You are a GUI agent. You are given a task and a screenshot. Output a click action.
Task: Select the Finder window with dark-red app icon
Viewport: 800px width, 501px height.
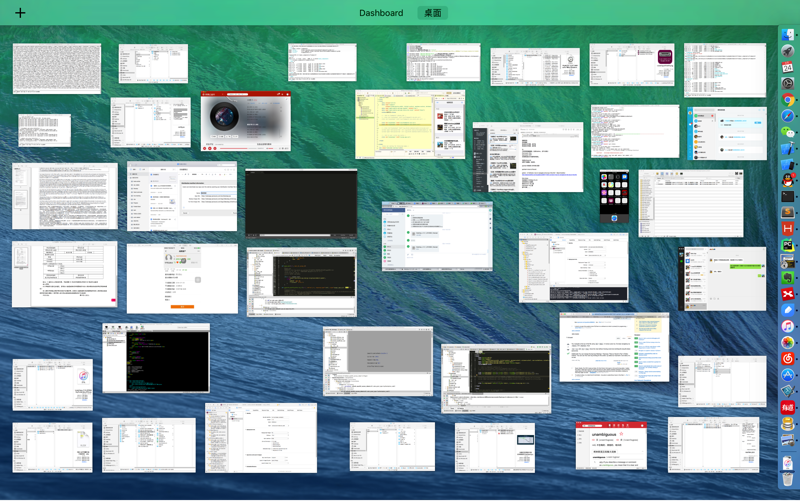[632, 64]
